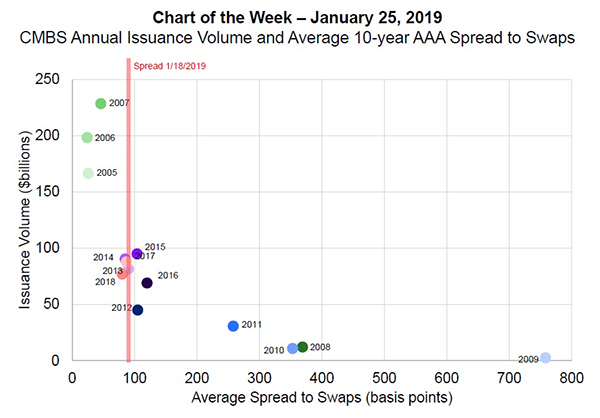Click the 'Average Spread to Swaps' axis title
Image resolution: width=600 pixels, height=418 pixels.
[x=322, y=399]
